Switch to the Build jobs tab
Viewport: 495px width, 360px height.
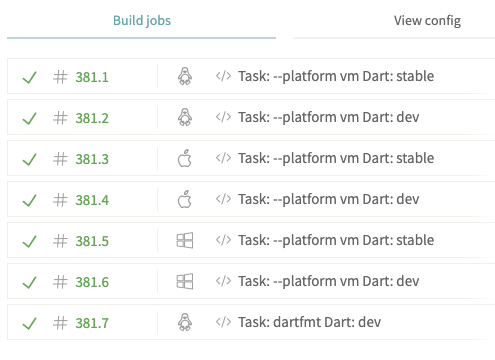pos(142,21)
